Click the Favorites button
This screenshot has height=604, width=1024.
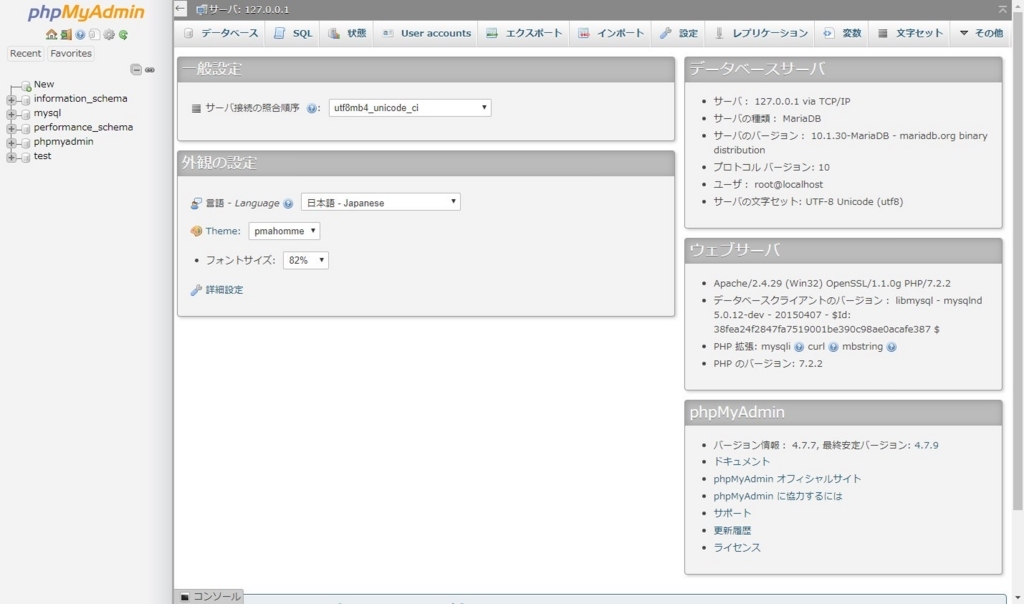point(71,54)
